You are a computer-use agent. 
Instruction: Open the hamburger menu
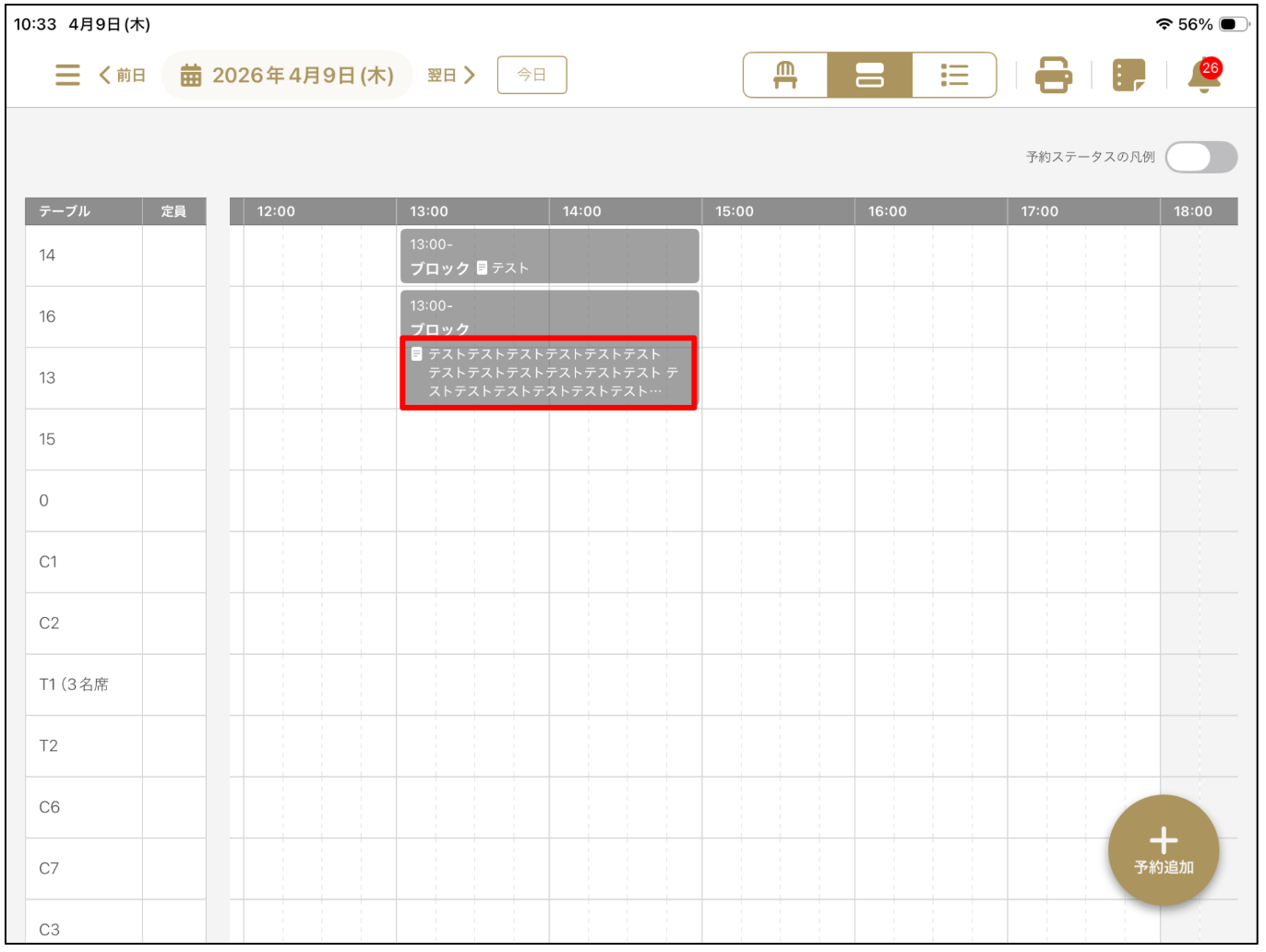67,75
